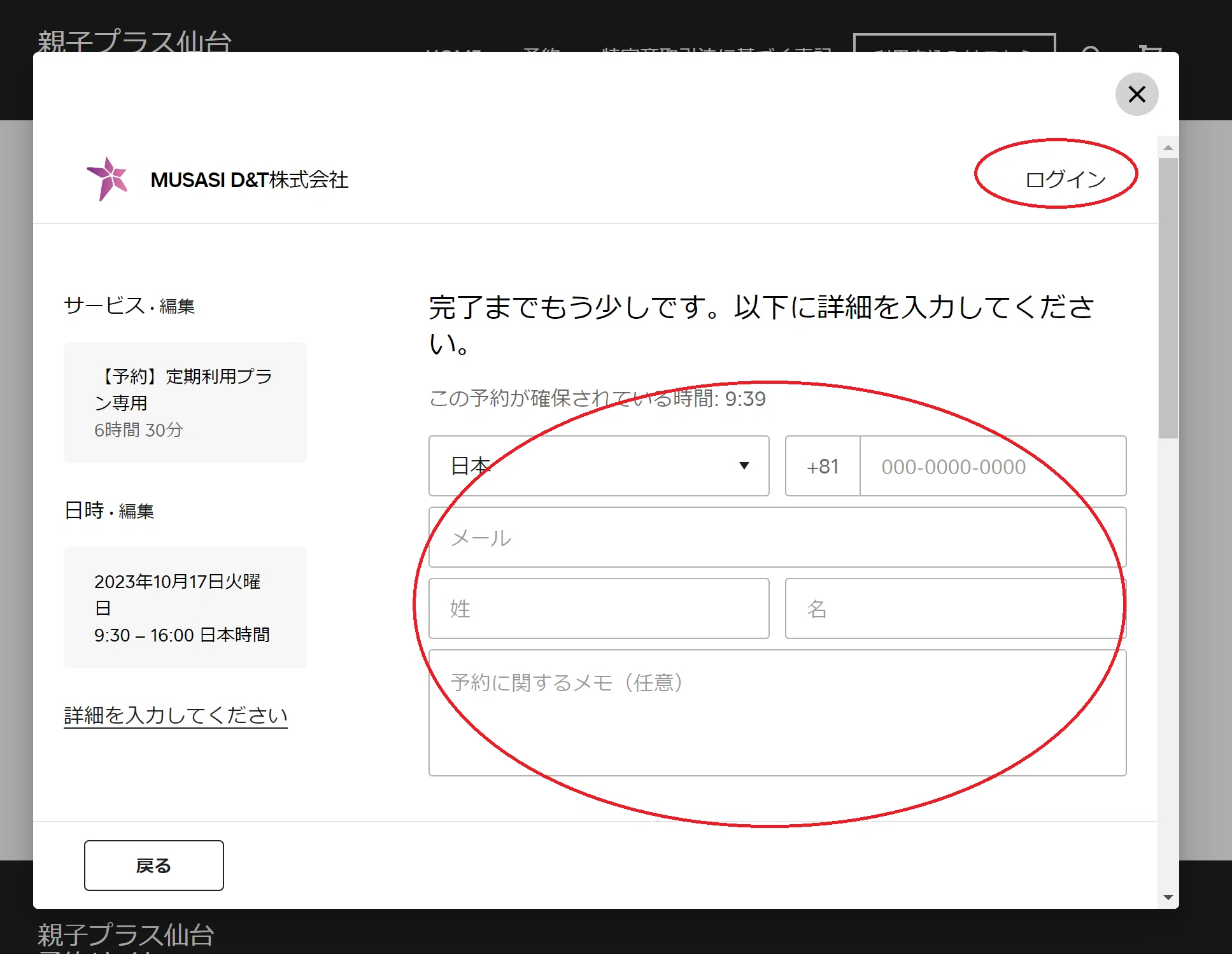The height and width of the screenshot is (954, 1232).
Task: Click the +81 country code prefix
Action: [823, 466]
